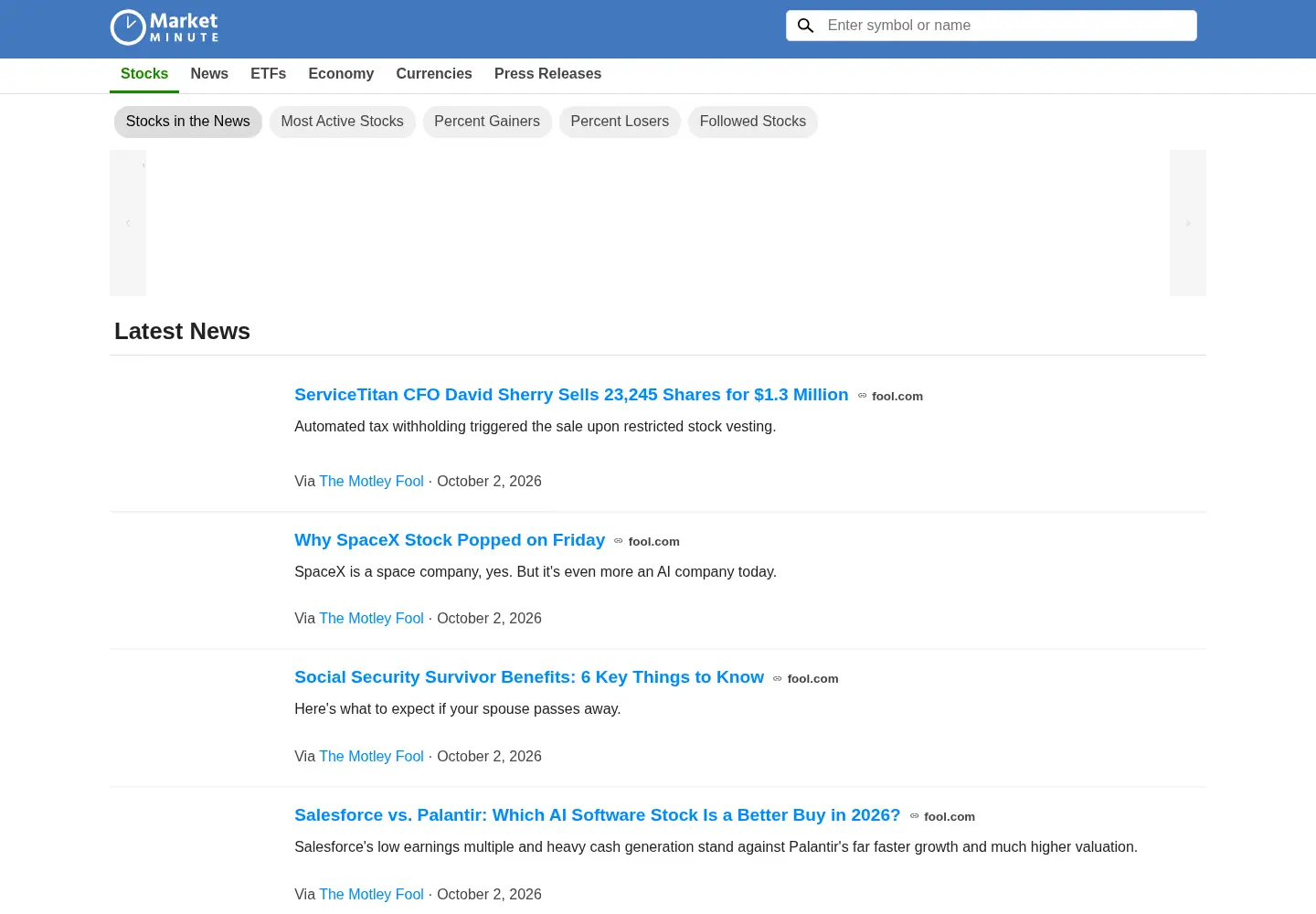Click the link icon beside SpaceX headline
Image resolution: width=1316 pixels, height=914 pixels.
[x=619, y=541]
